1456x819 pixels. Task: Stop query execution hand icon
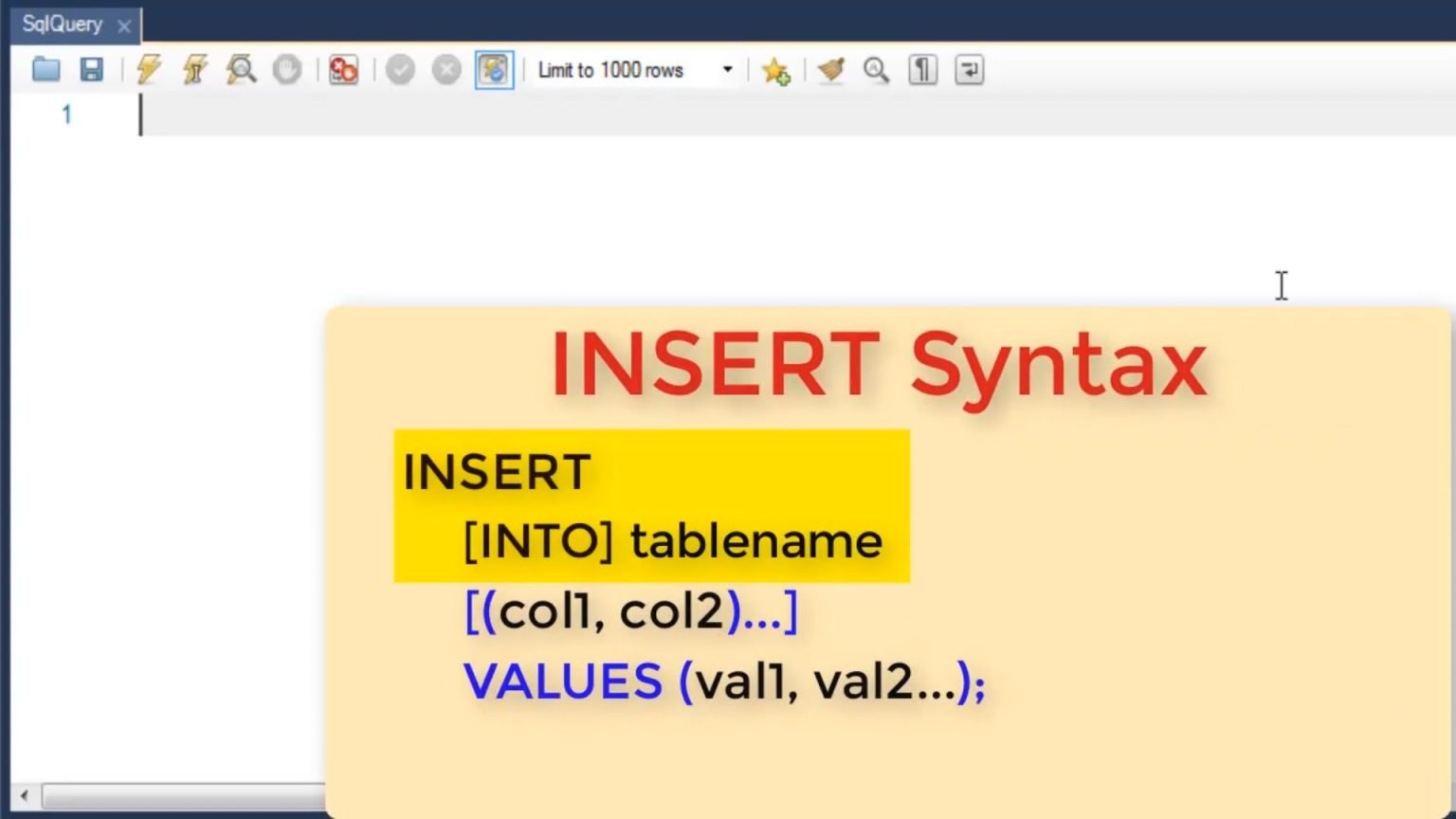point(286,69)
